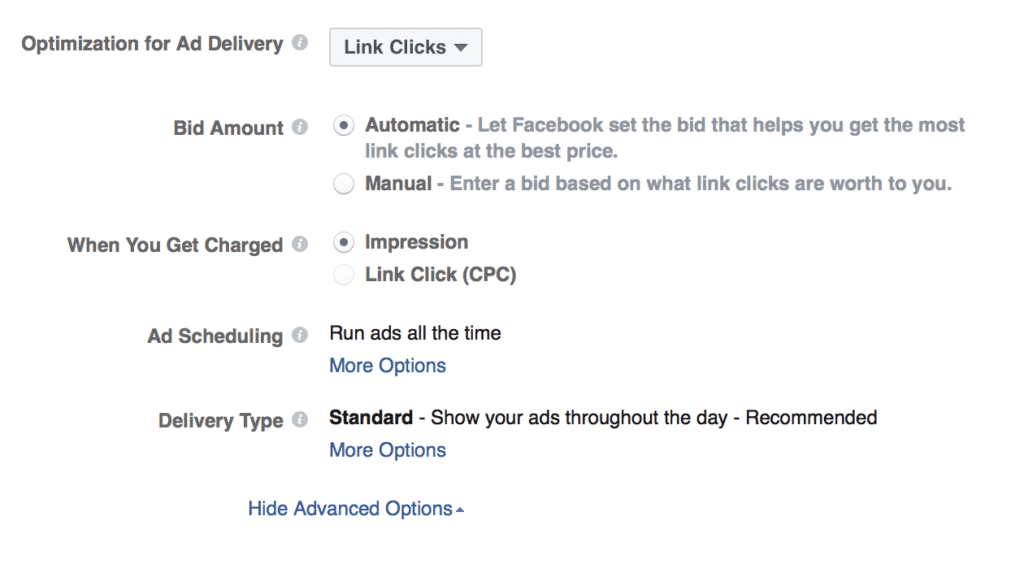The height and width of the screenshot is (577, 1024).
Task: Open the Link Clicks dropdown
Action: tap(405, 47)
